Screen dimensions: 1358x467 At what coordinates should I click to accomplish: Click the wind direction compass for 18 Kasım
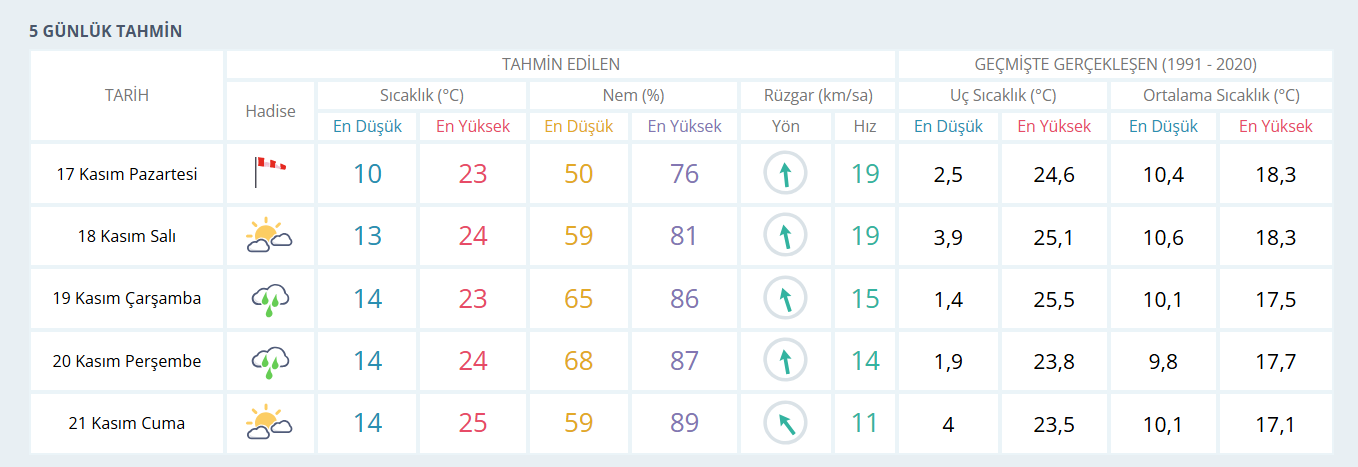tap(785, 236)
